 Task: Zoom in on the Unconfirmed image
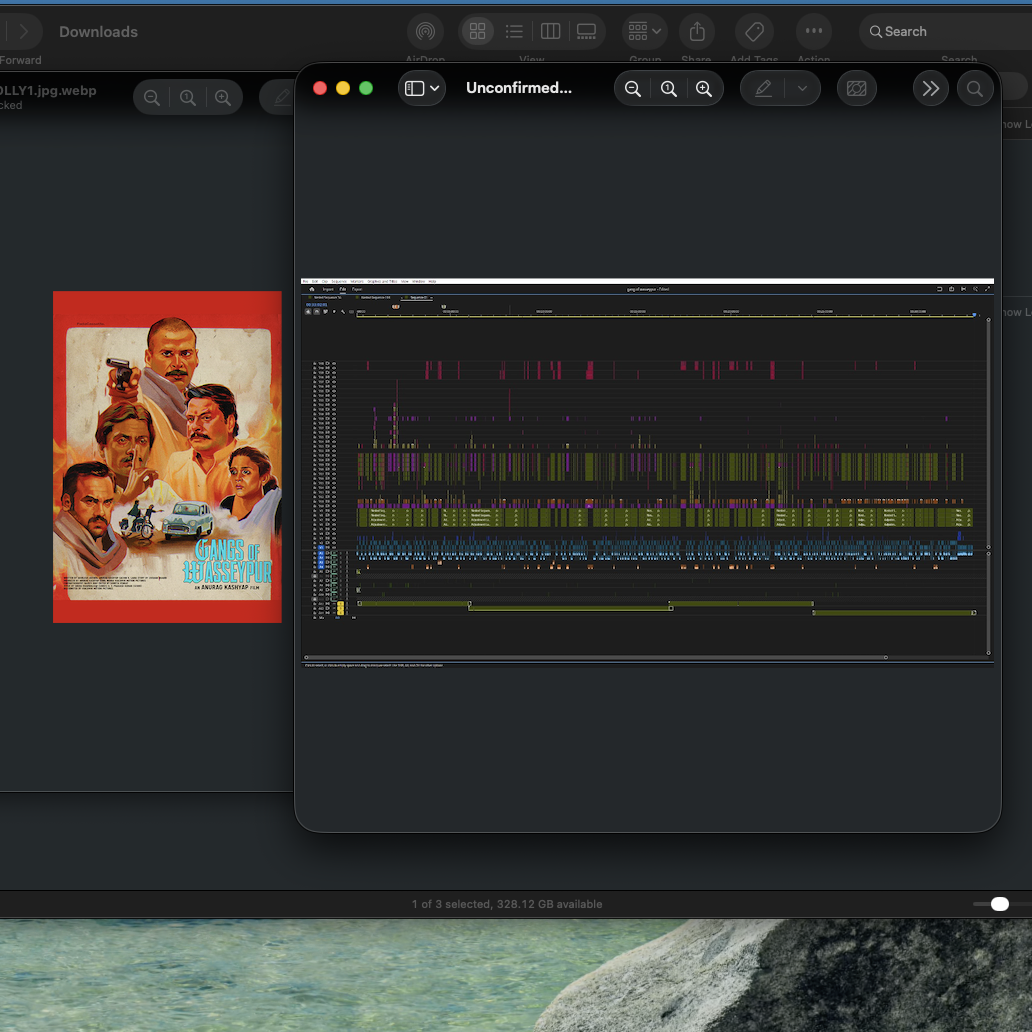(x=704, y=89)
